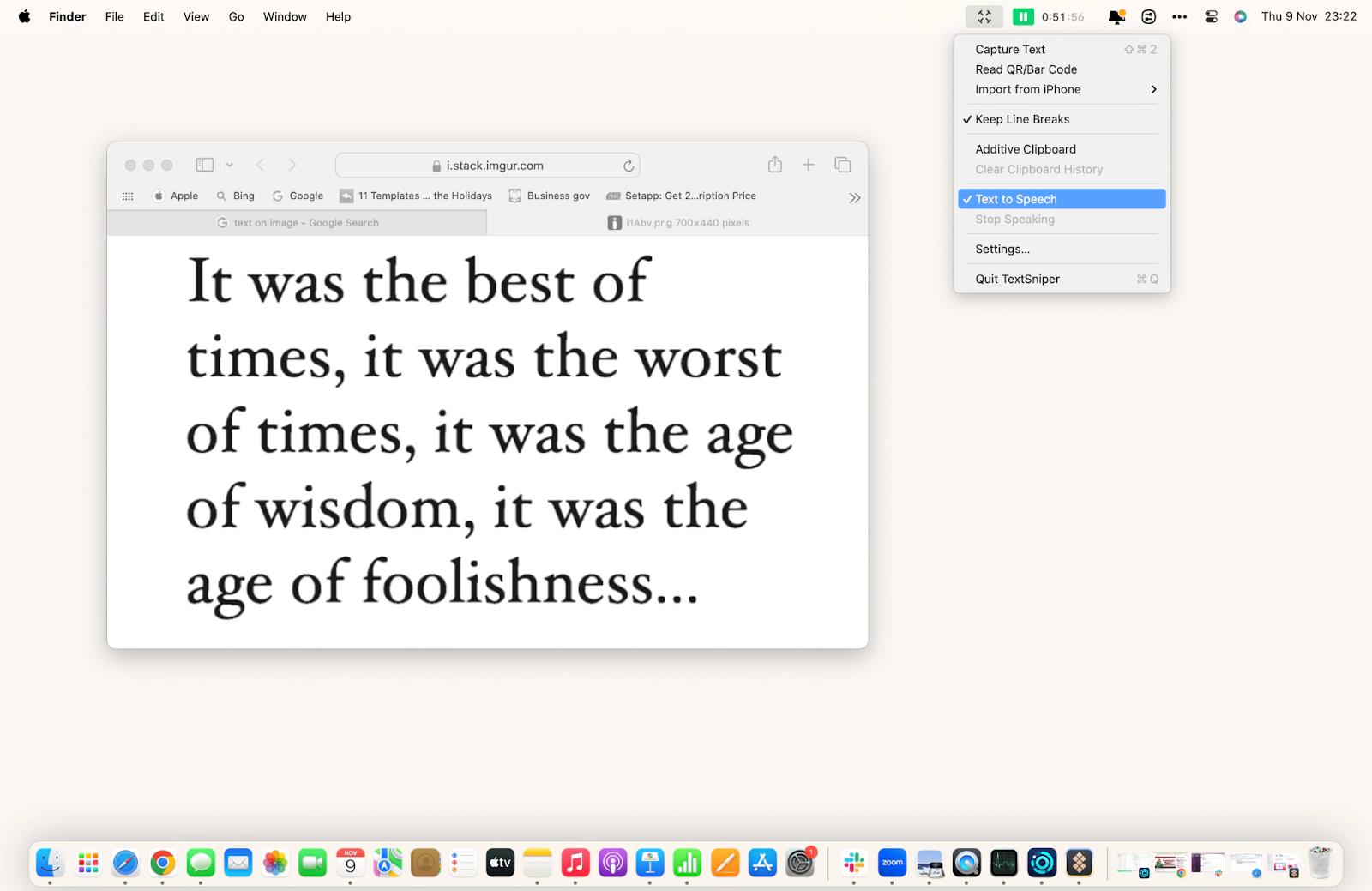Open the Business gov bookmark
Viewport: 1372px width, 891px height.
click(550, 196)
